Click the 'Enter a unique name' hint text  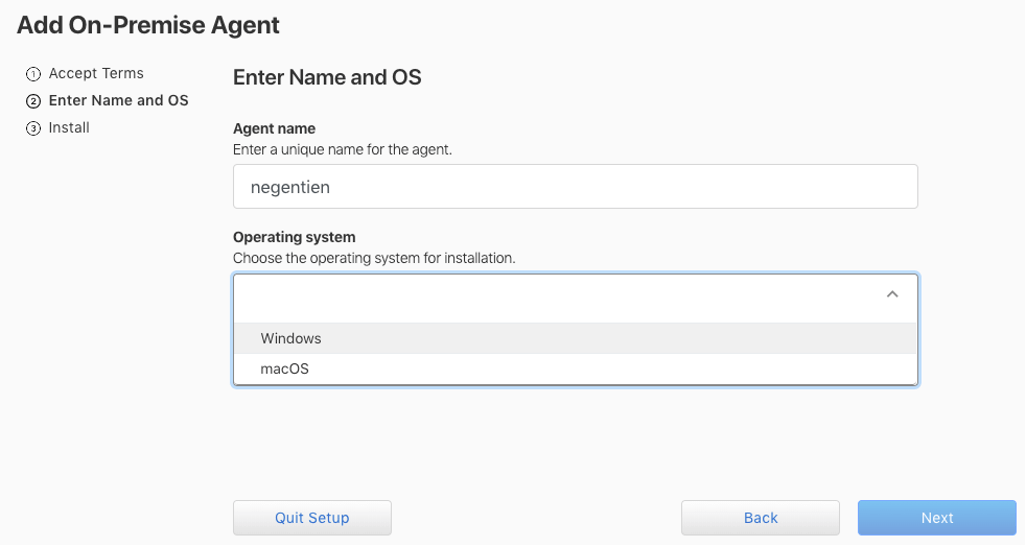(x=342, y=150)
